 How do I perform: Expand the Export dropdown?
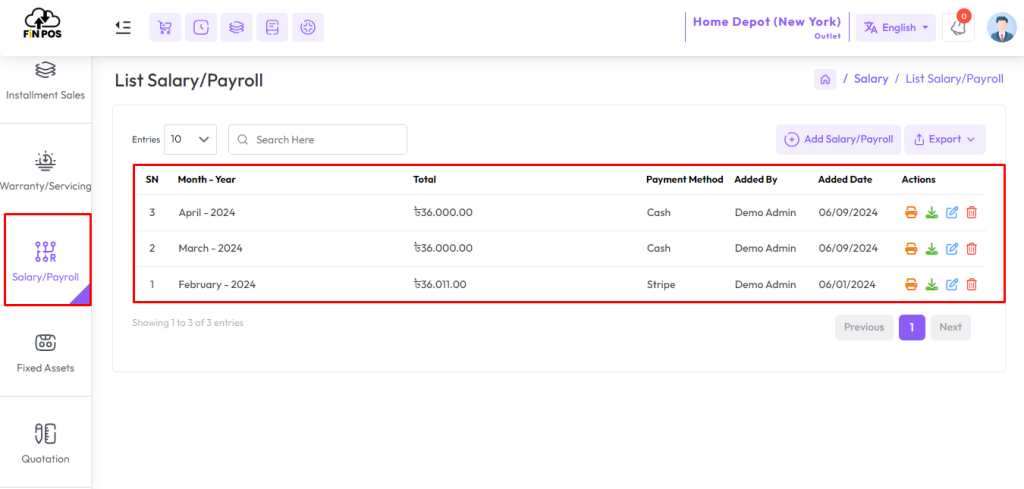pos(945,139)
